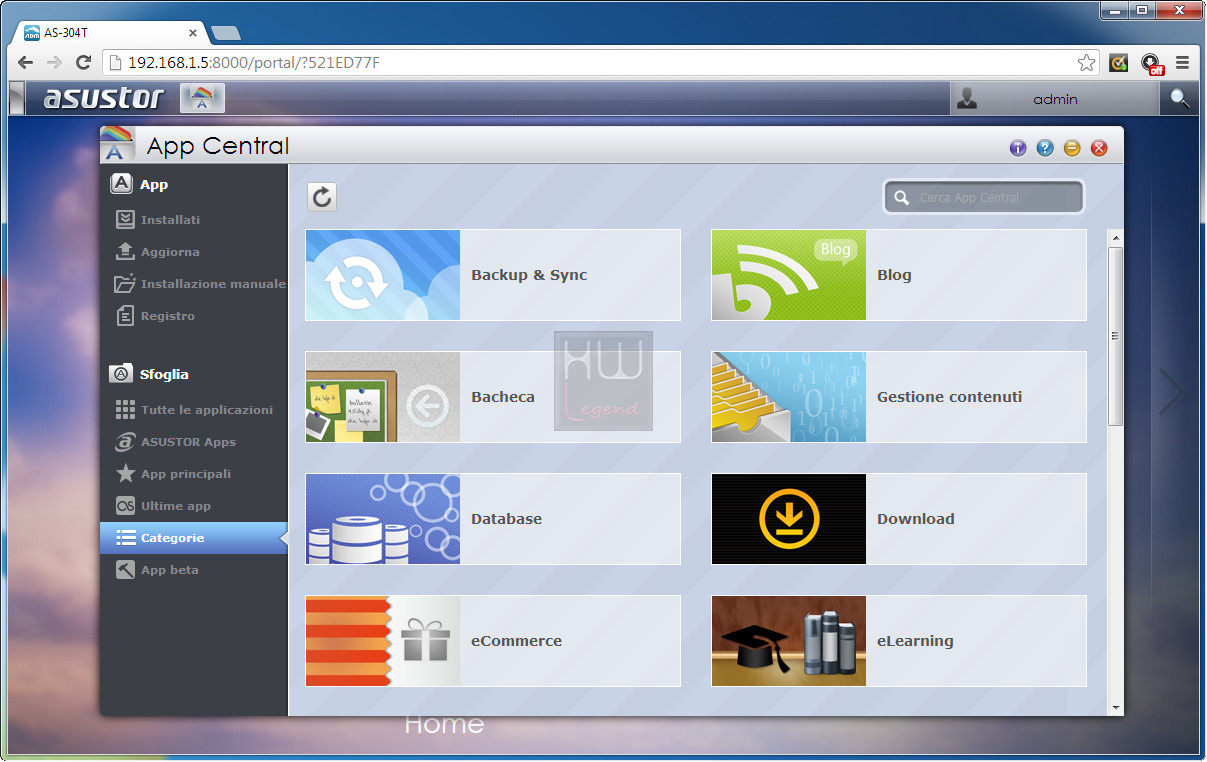
Task: Open the Chrome hamburger menu
Action: pos(1182,63)
